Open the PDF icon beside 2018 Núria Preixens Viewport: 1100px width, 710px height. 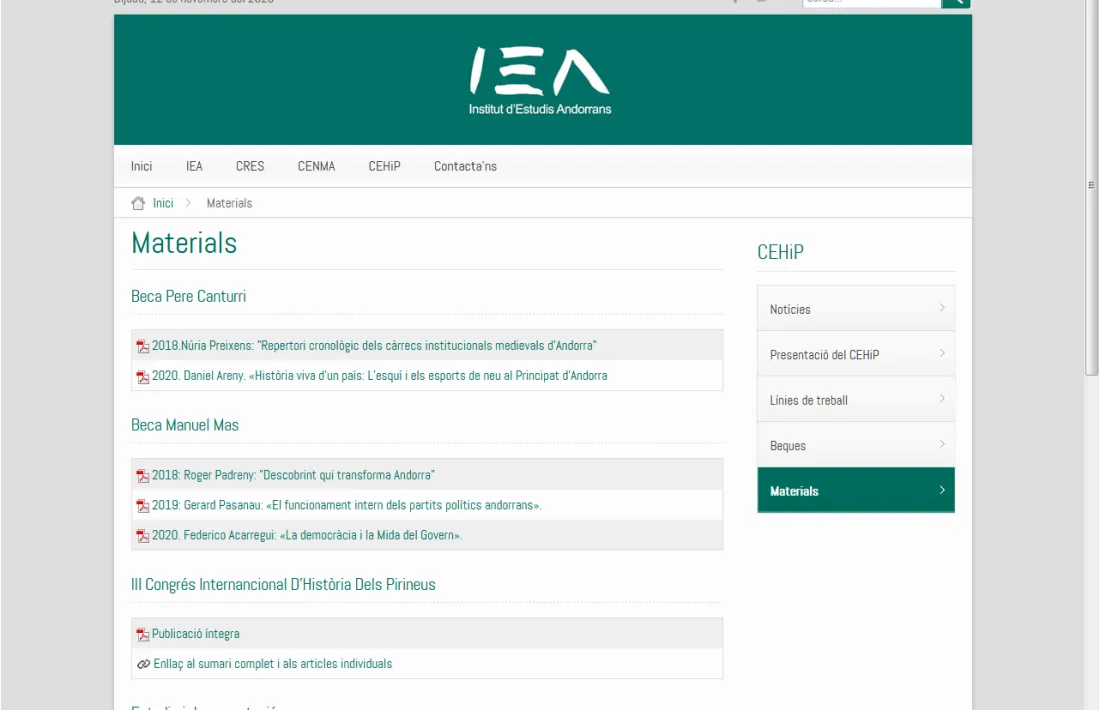141,345
